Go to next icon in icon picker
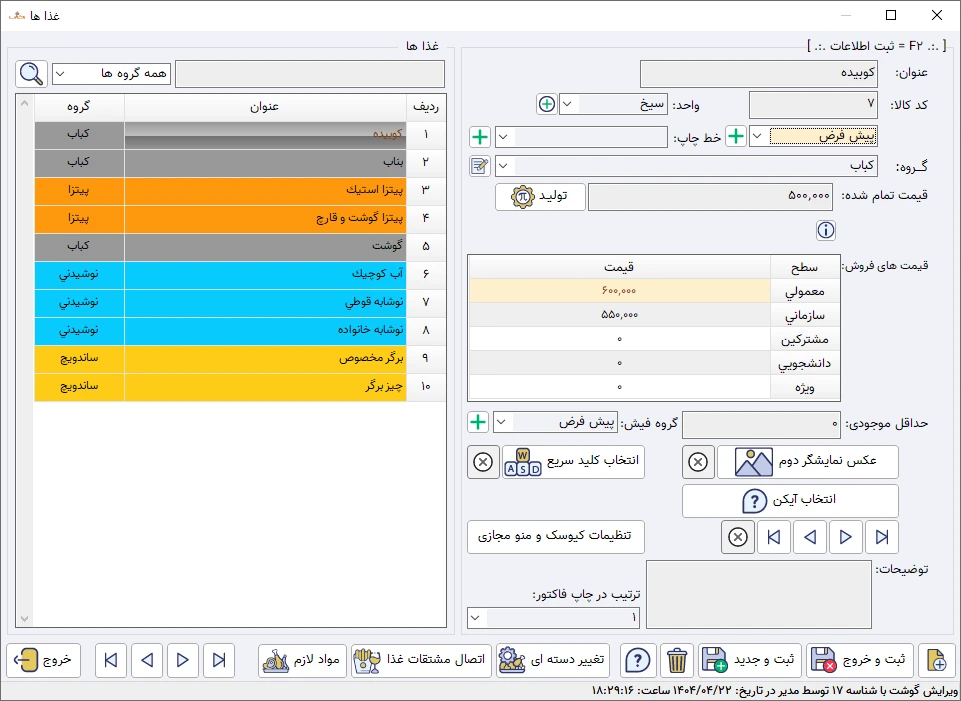The height and width of the screenshot is (701, 961). click(846, 537)
